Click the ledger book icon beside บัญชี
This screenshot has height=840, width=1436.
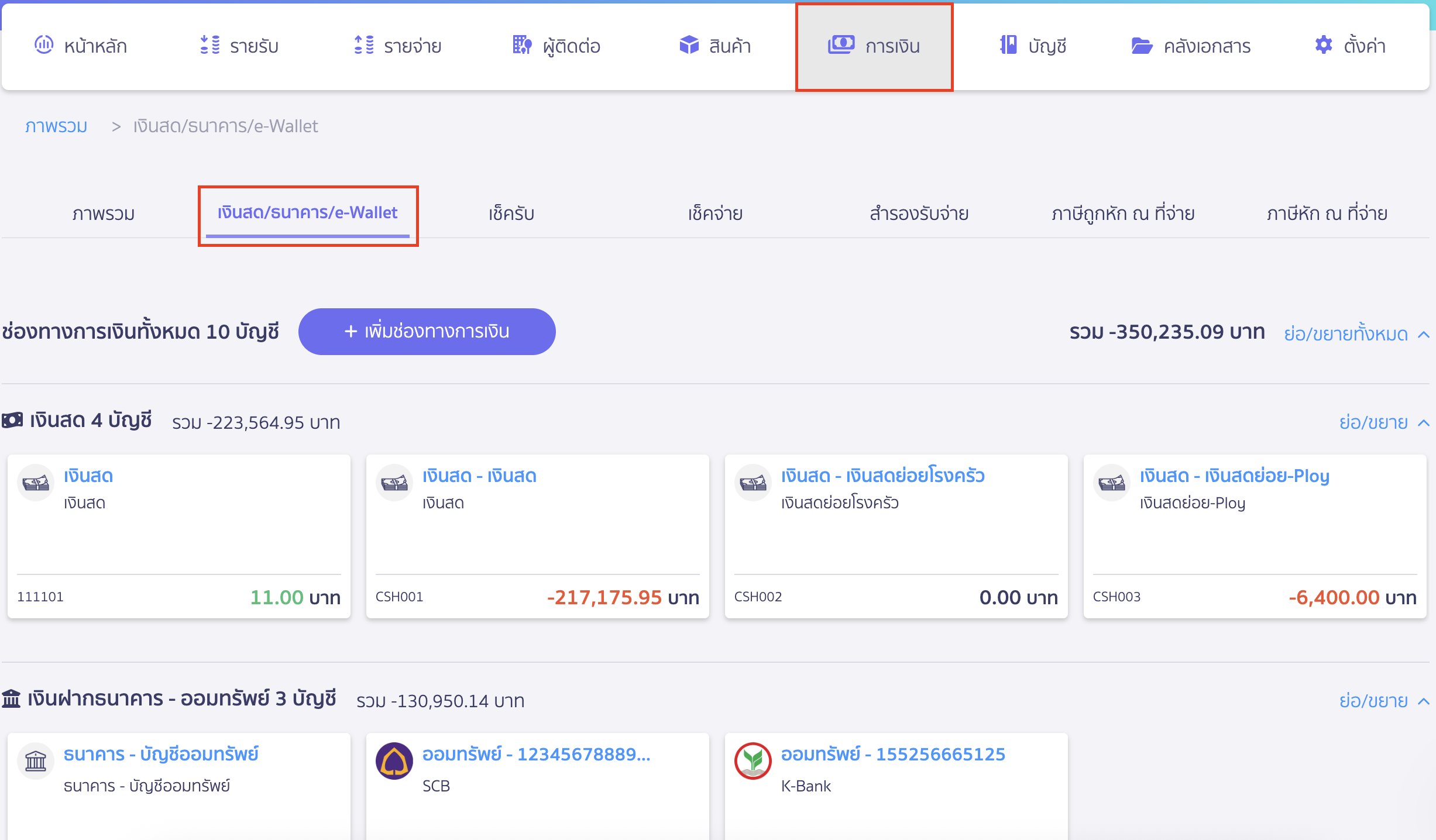tap(1008, 45)
